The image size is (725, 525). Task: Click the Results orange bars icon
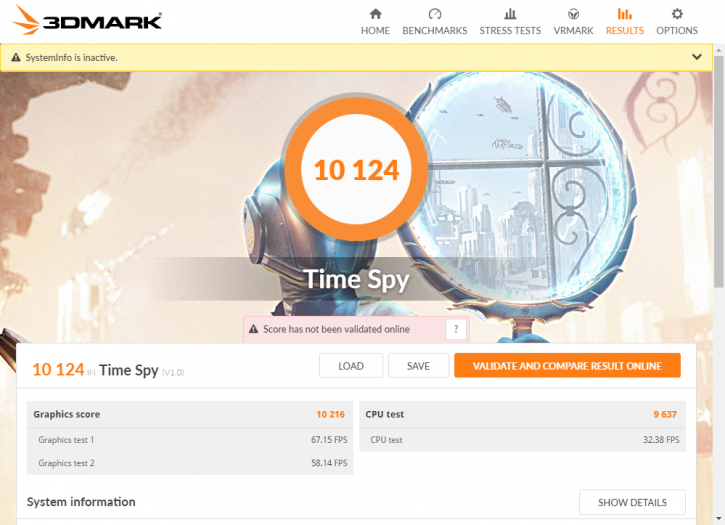coord(625,14)
